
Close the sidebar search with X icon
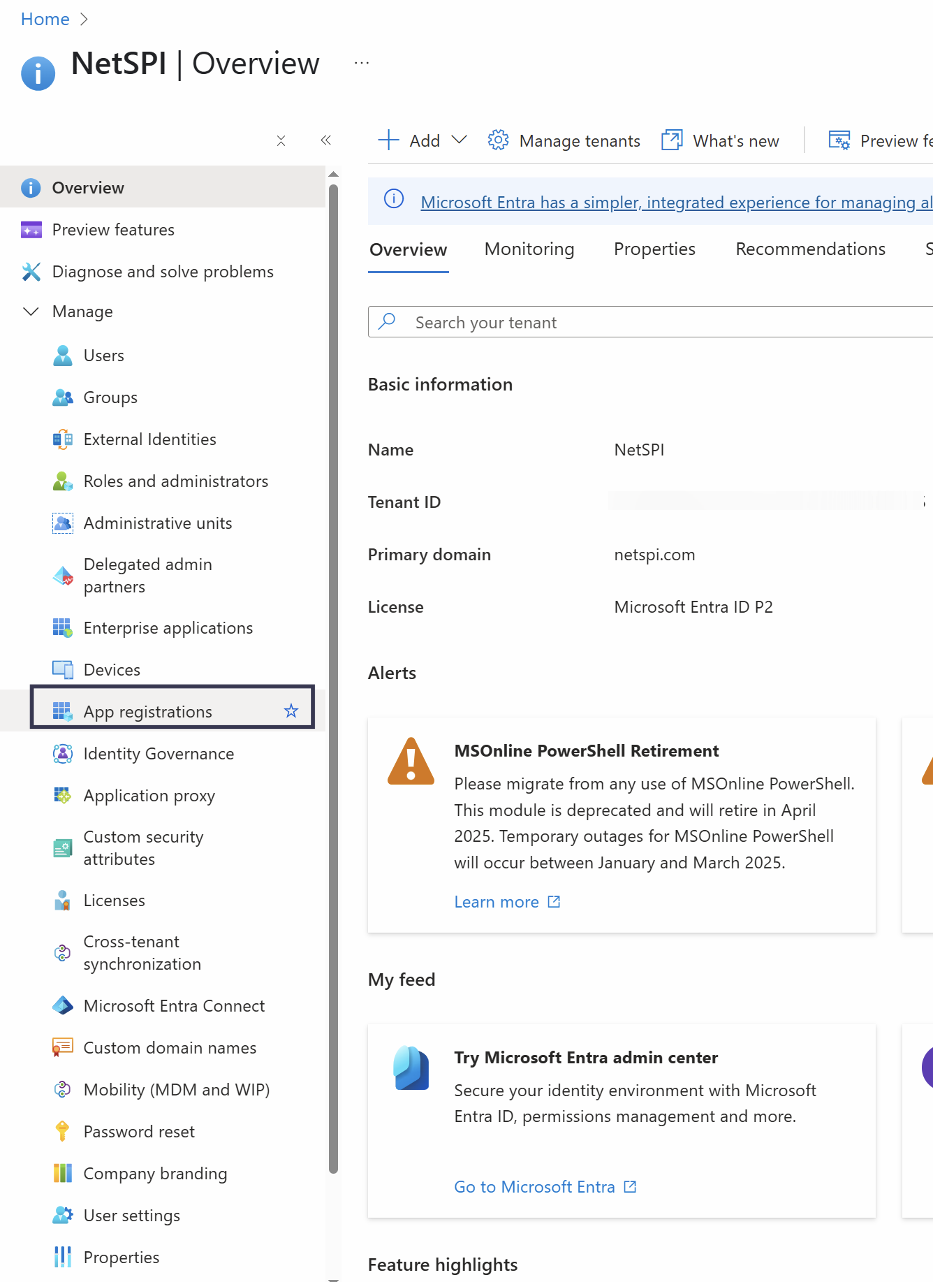pos(281,141)
